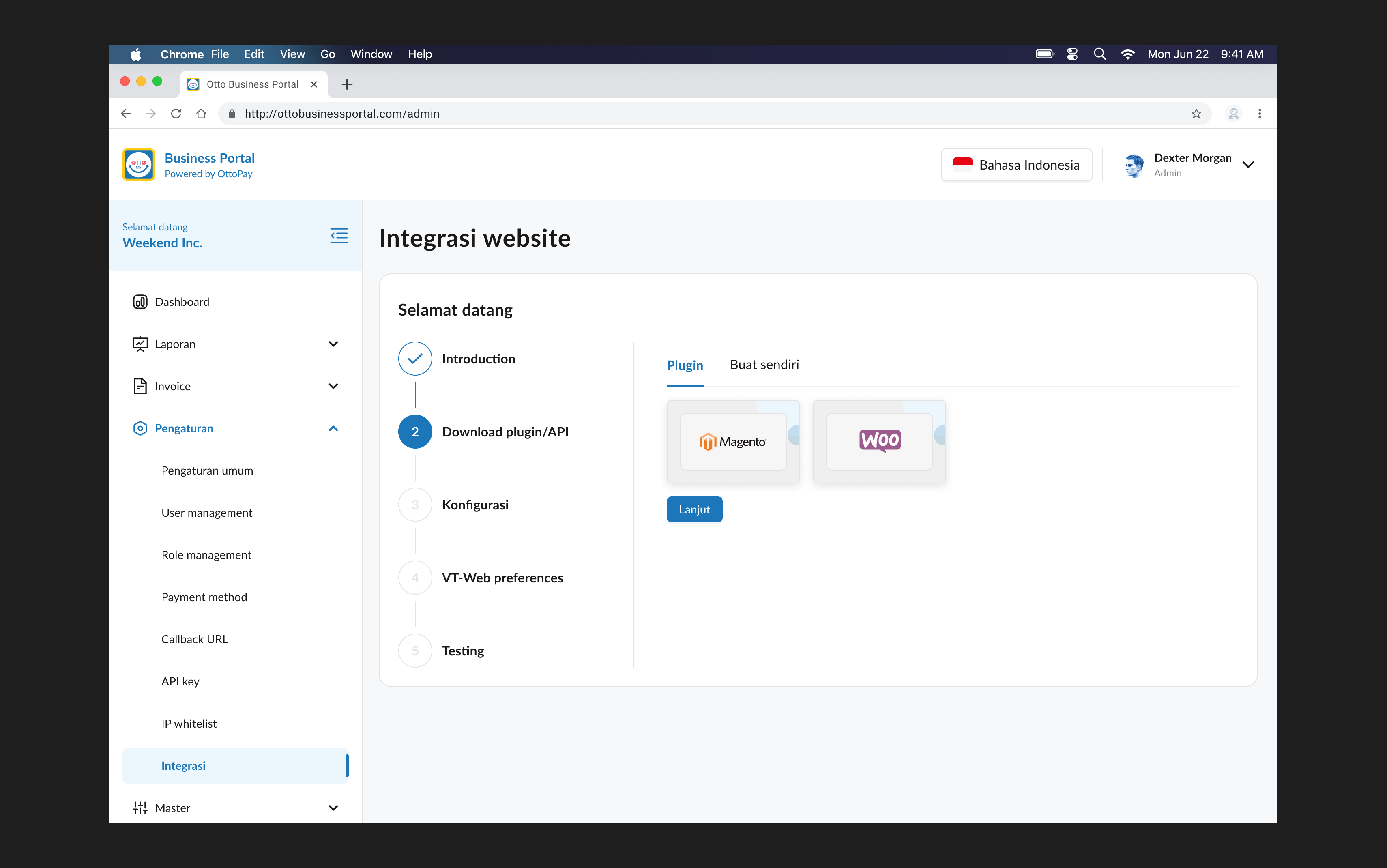
Task: Select the WooCommerce plugin card
Action: (x=879, y=441)
